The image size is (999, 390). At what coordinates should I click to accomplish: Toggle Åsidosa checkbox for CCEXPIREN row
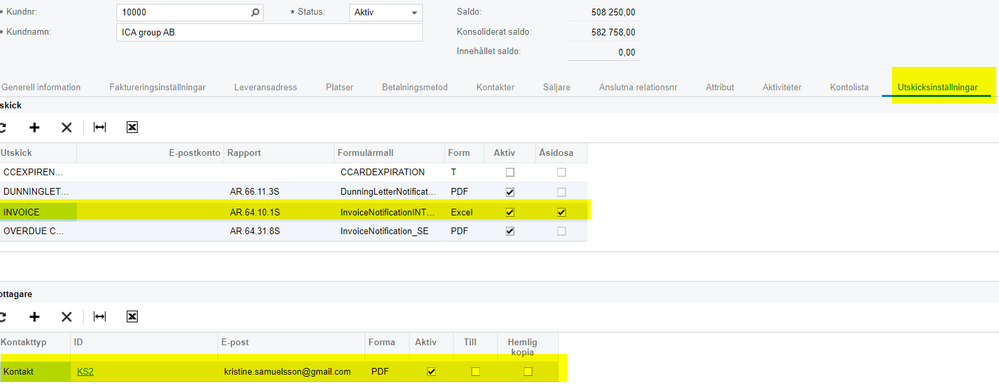[x=561, y=173]
